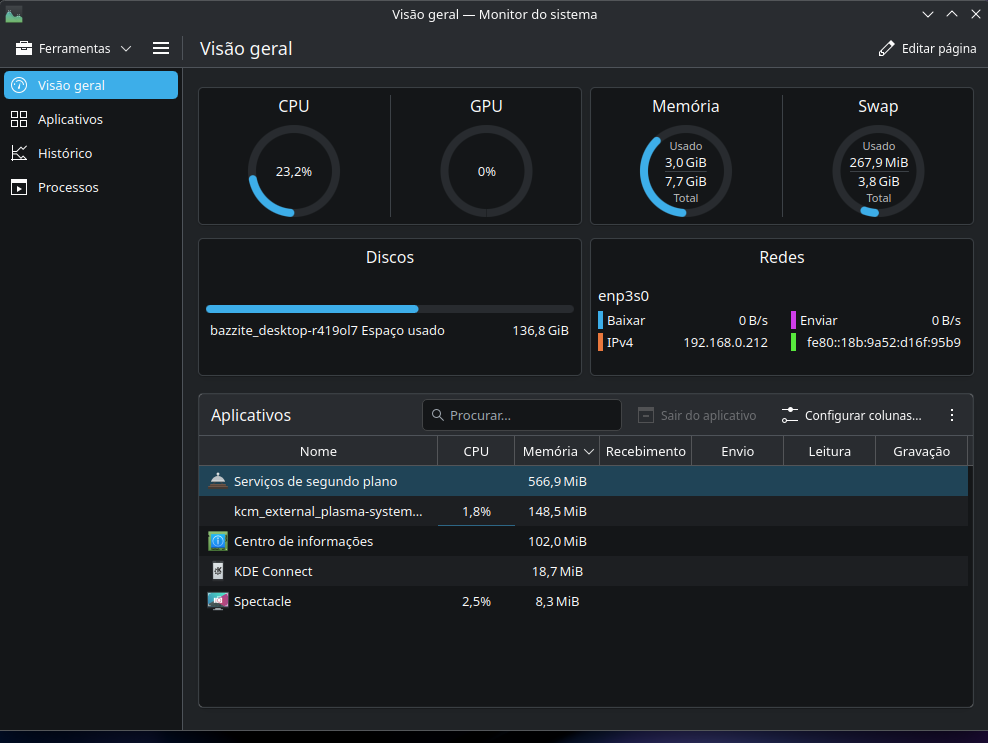Select the Spectacle row
Viewport: 988px width, 743px height.
point(583,601)
